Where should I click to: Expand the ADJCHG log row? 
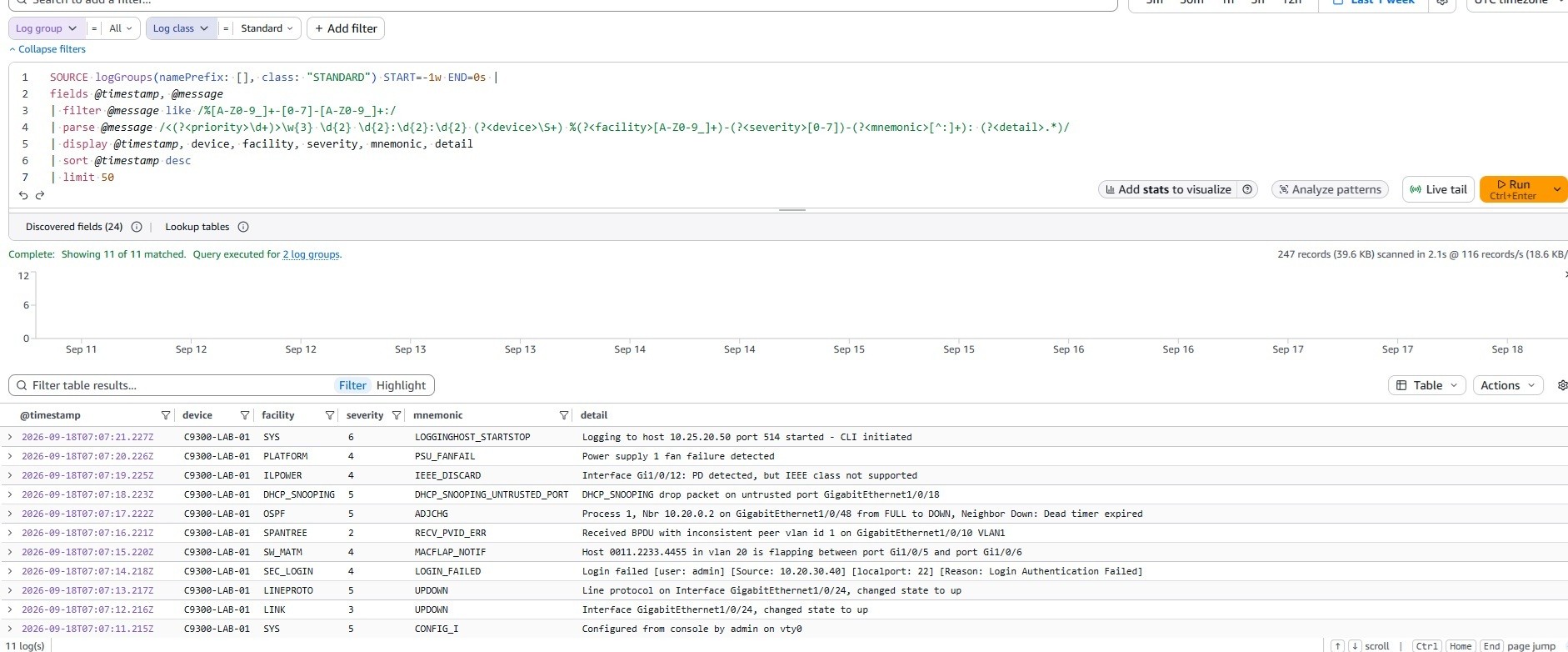coord(10,514)
